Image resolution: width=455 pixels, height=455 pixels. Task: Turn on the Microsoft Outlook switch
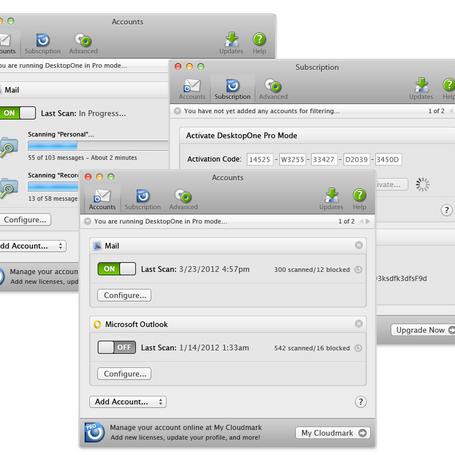click(x=117, y=347)
